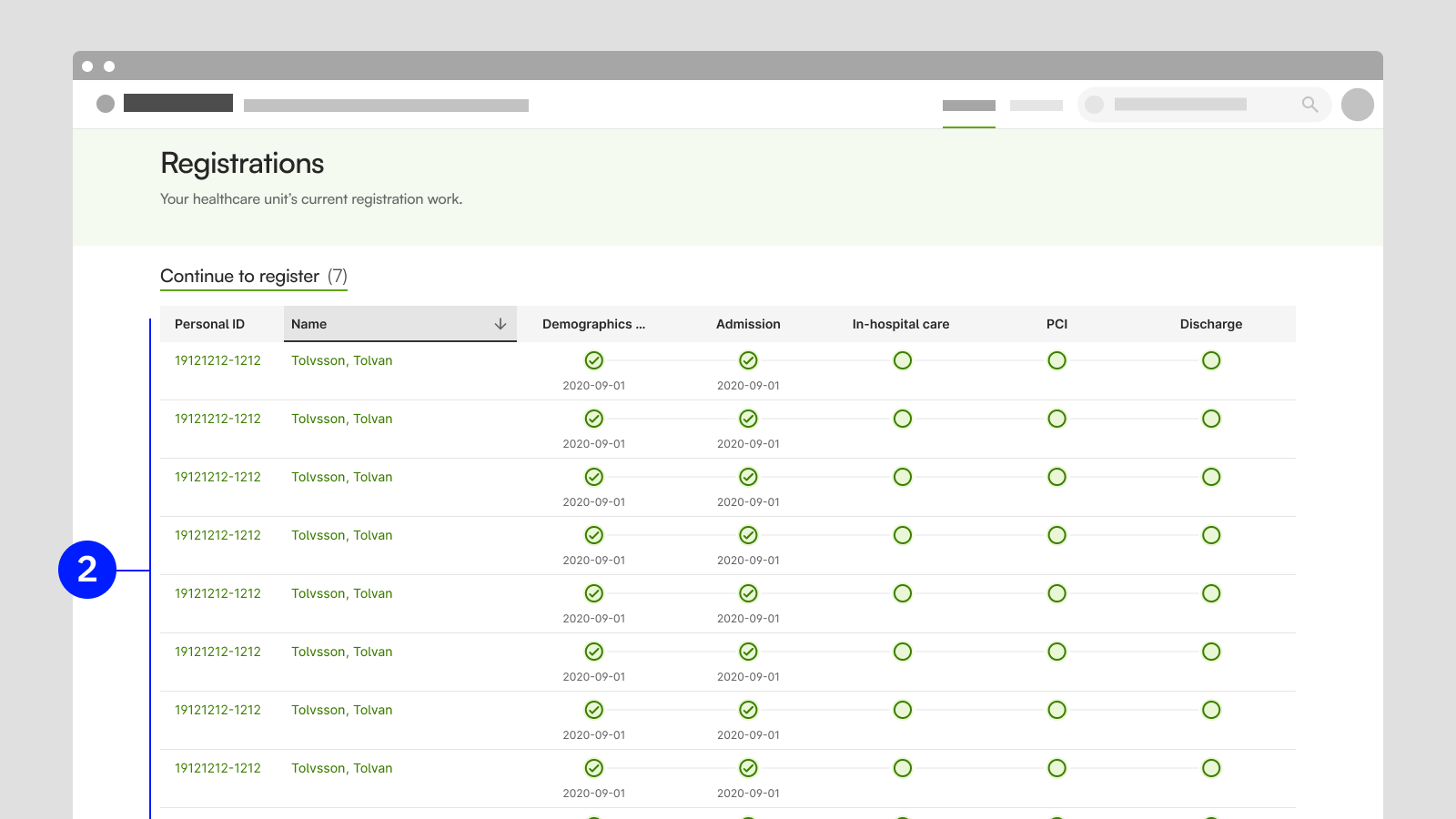Click the round logo icon beside the dark title bar
Viewport: 1456px width, 819px height.
106,104
